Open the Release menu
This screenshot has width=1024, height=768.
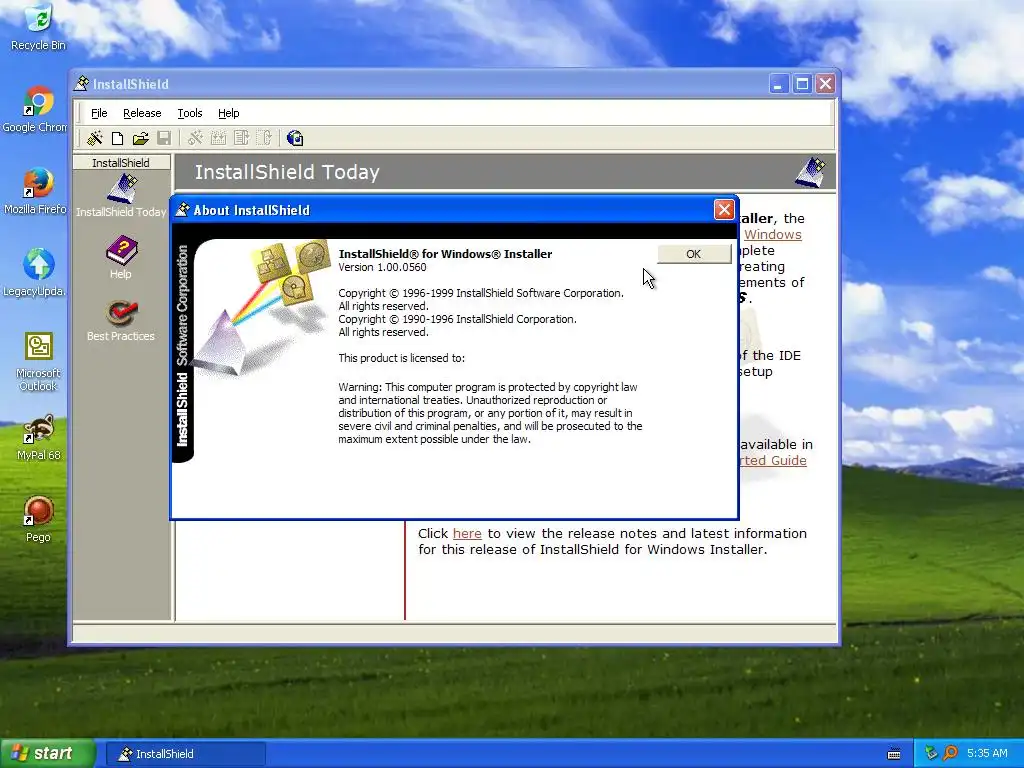pyautogui.click(x=142, y=113)
